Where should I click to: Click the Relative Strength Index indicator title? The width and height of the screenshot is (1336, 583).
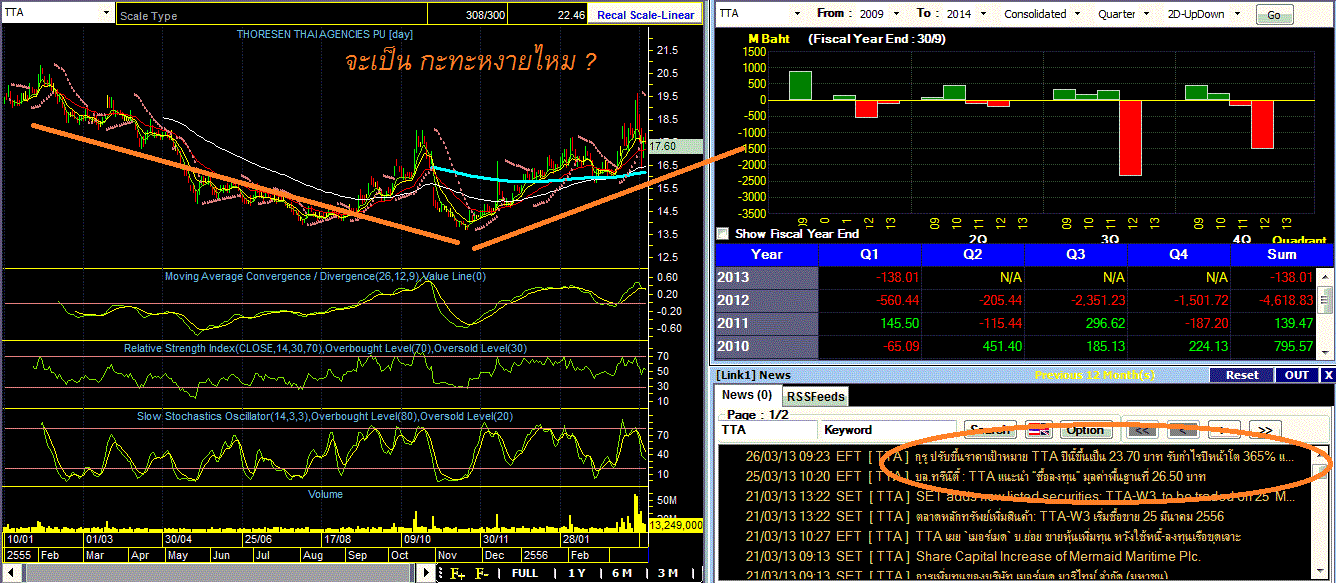pos(325,348)
